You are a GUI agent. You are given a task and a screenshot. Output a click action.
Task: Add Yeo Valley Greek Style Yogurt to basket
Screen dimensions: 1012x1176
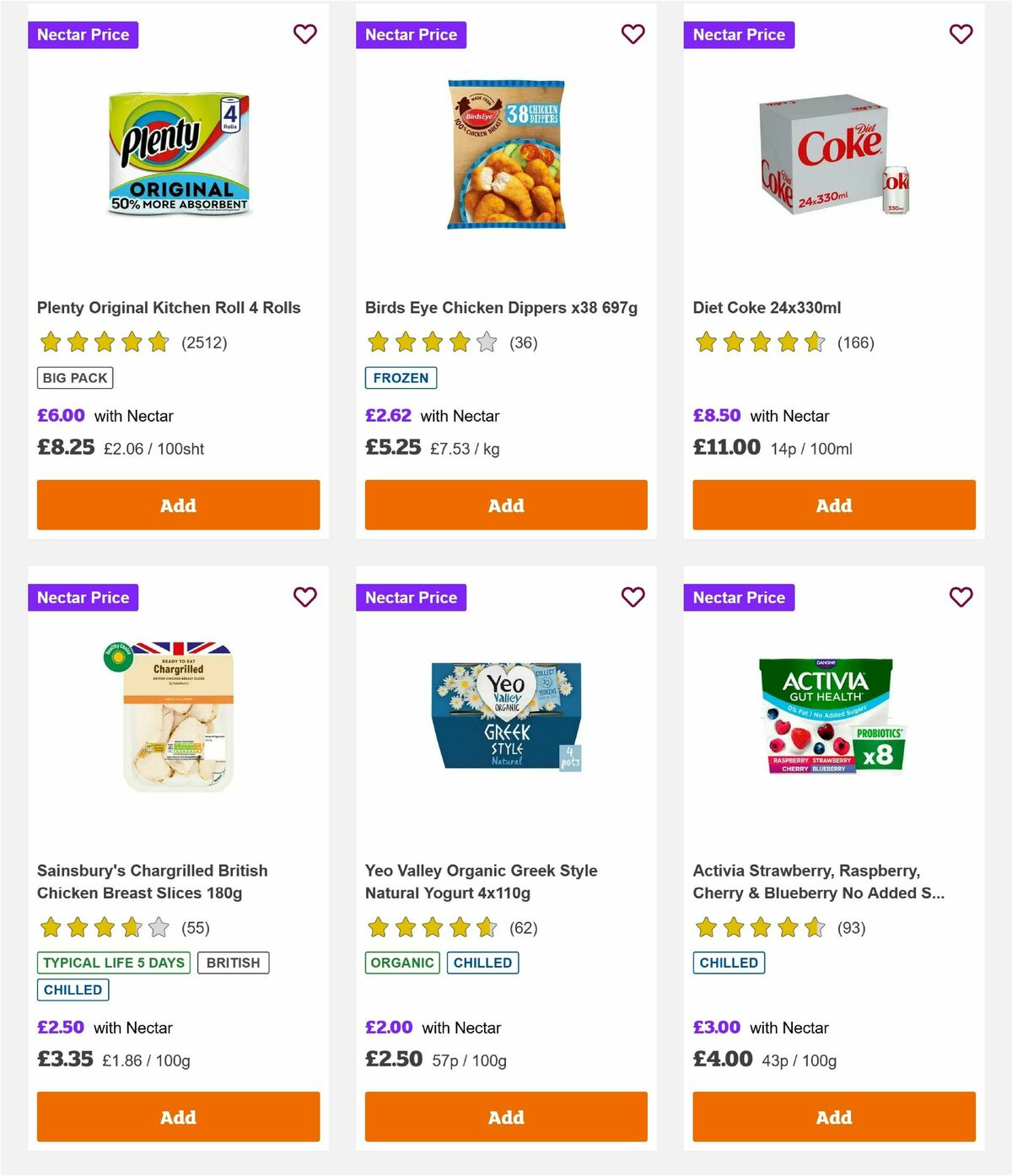[505, 1116]
